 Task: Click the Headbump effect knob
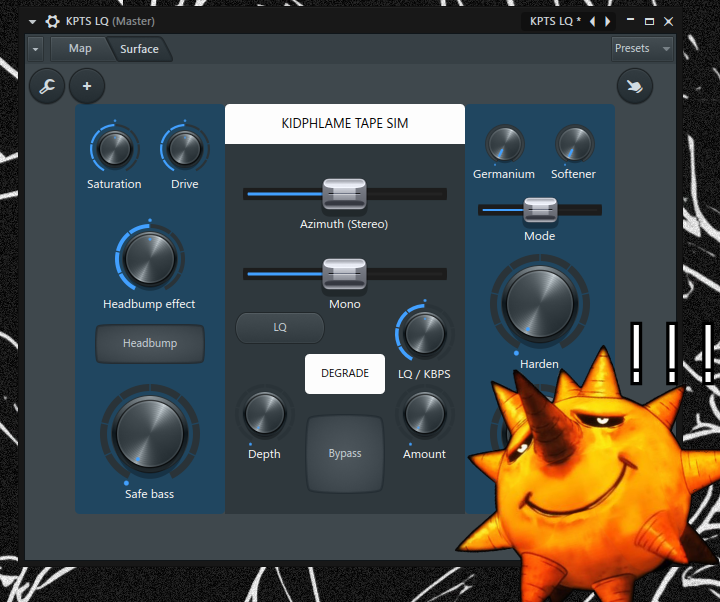pos(150,259)
